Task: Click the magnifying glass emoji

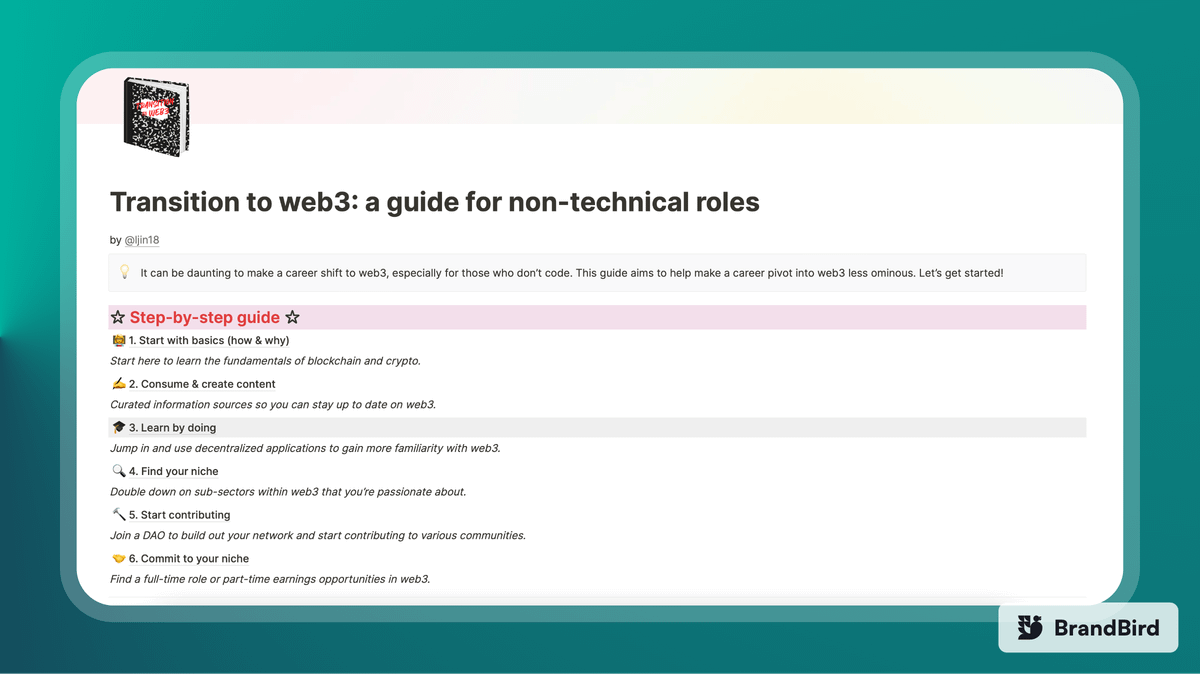Action: (118, 471)
